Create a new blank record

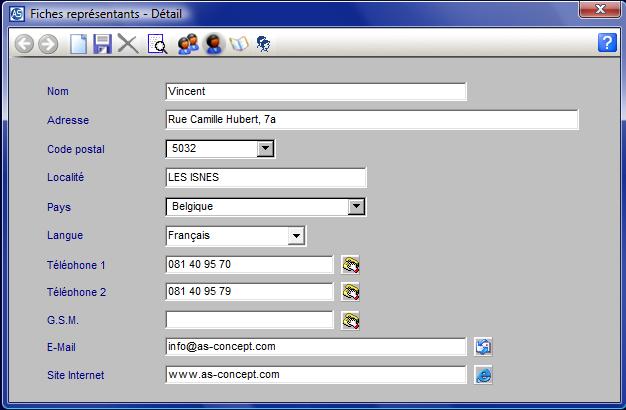coord(78,44)
